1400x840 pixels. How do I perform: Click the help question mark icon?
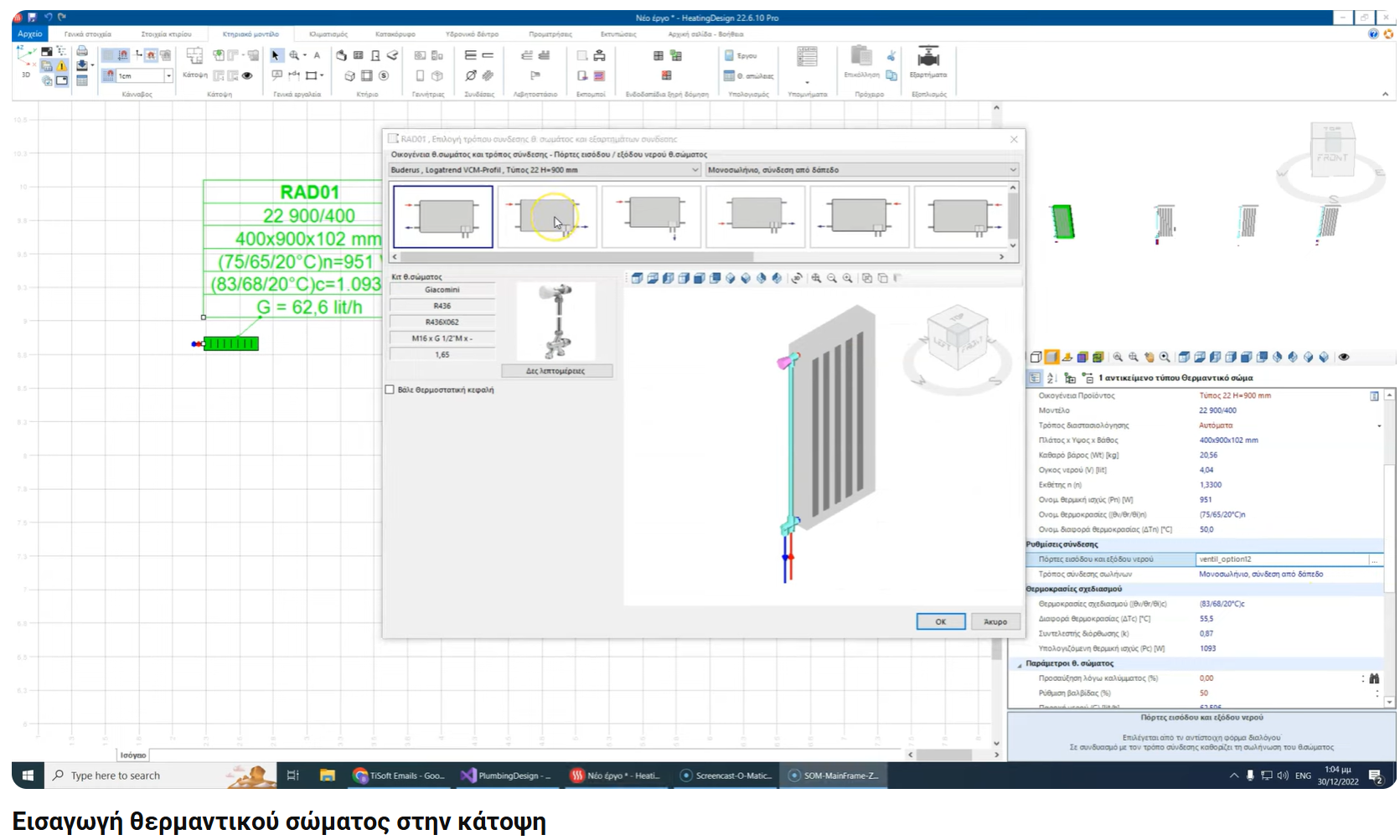tap(1373, 34)
